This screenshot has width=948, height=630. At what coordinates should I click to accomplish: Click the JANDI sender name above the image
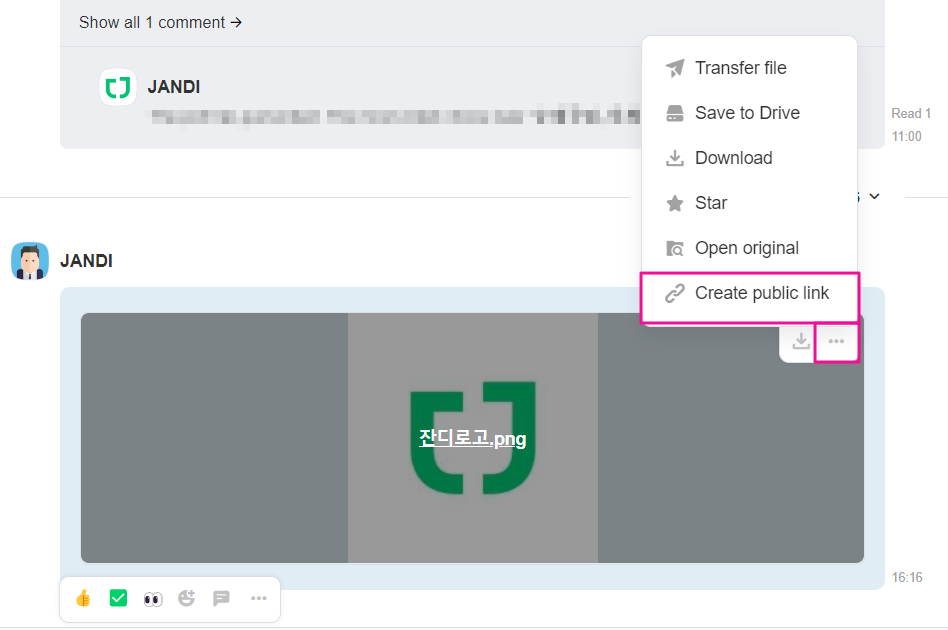coord(86,261)
